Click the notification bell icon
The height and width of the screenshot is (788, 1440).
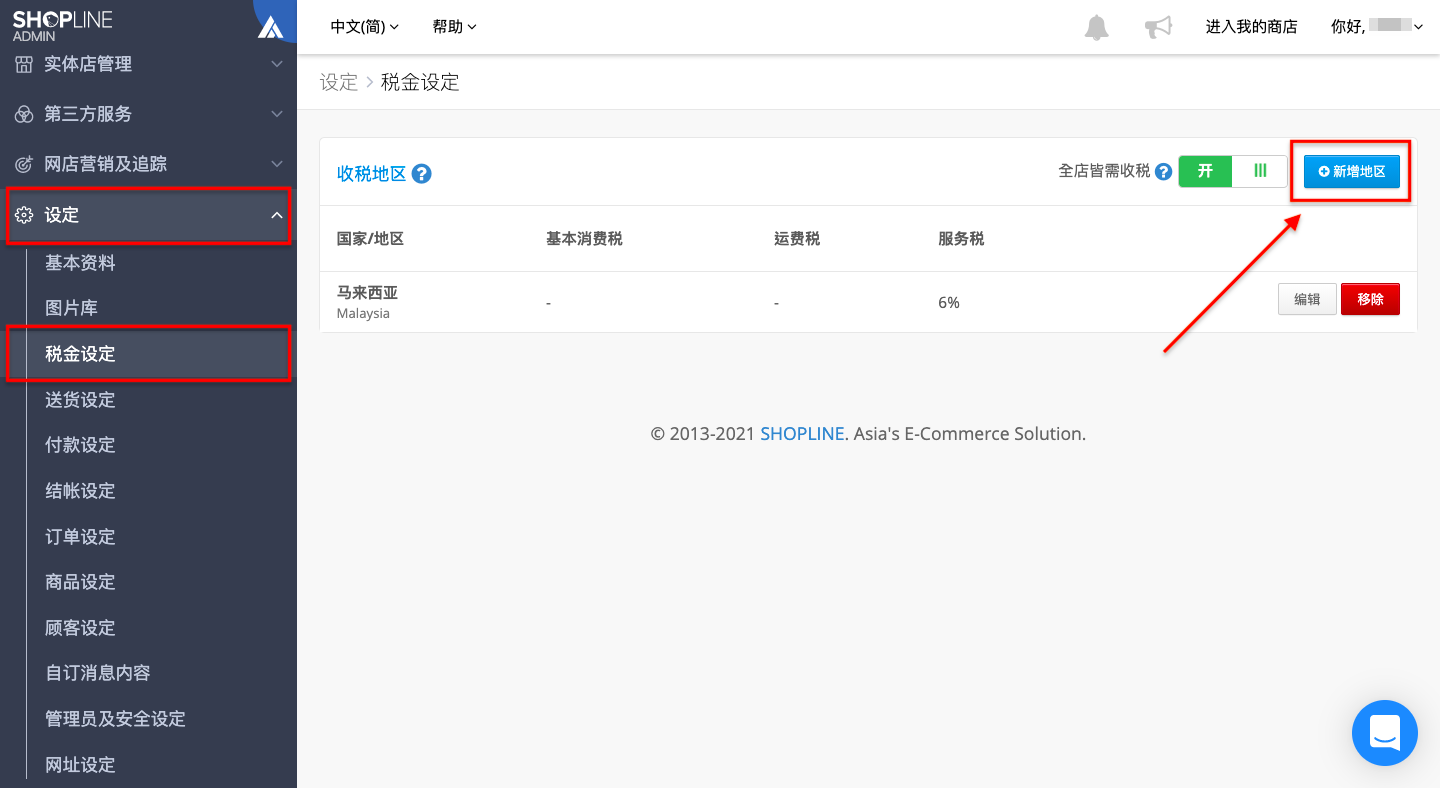pos(1097,27)
